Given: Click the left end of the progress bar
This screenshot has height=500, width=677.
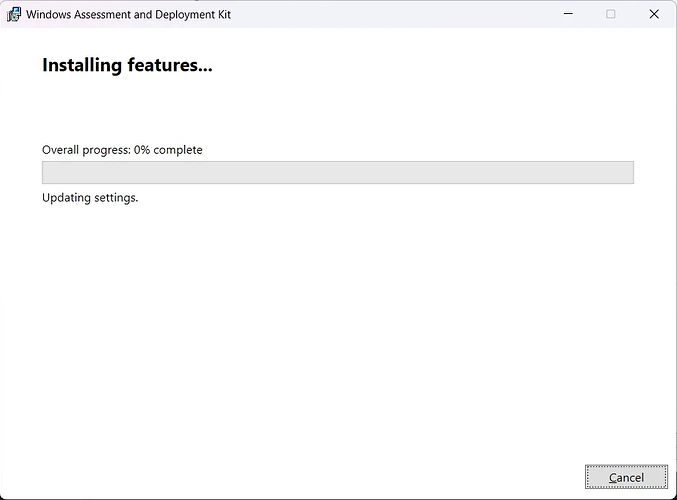Looking at the screenshot, I should (50, 172).
